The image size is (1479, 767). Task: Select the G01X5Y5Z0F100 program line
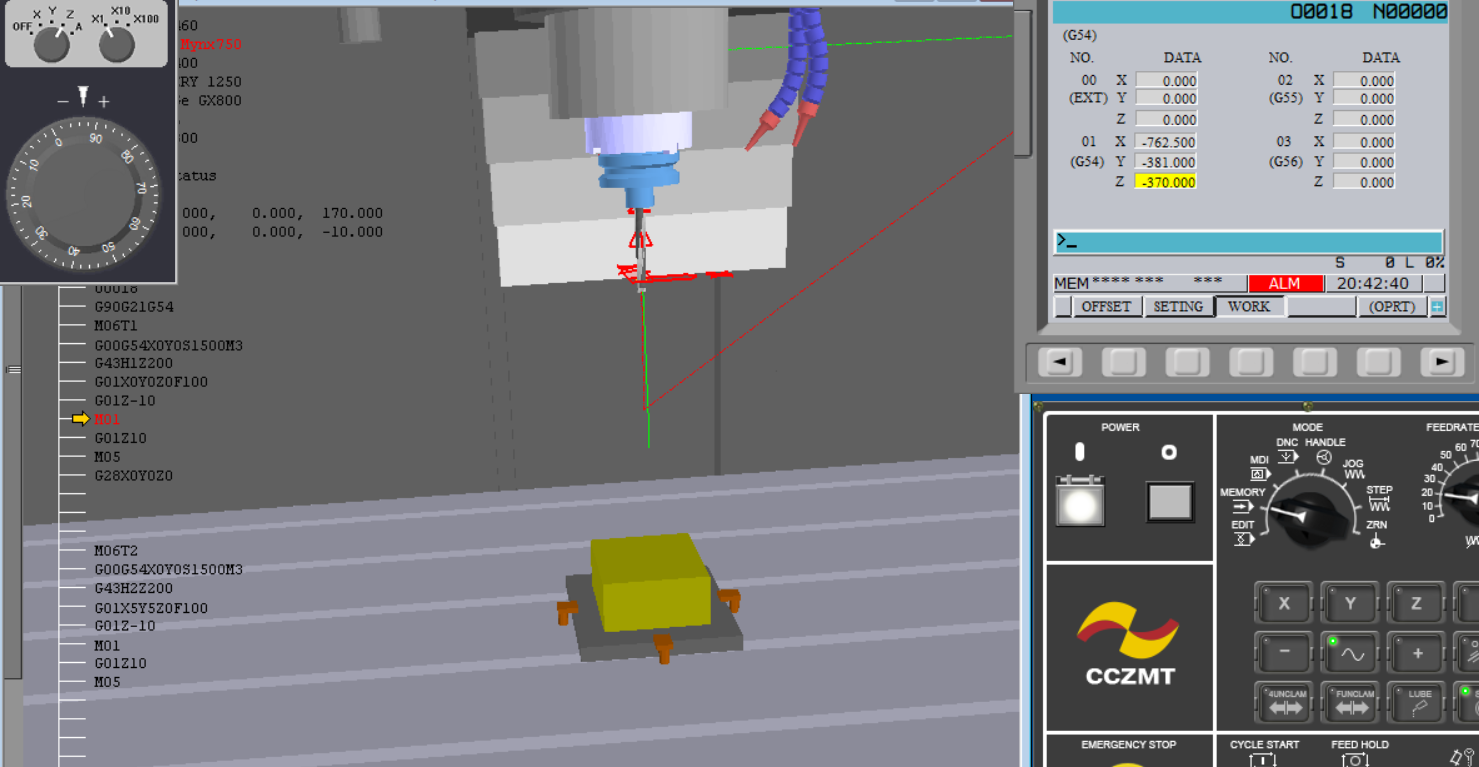click(x=151, y=608)
